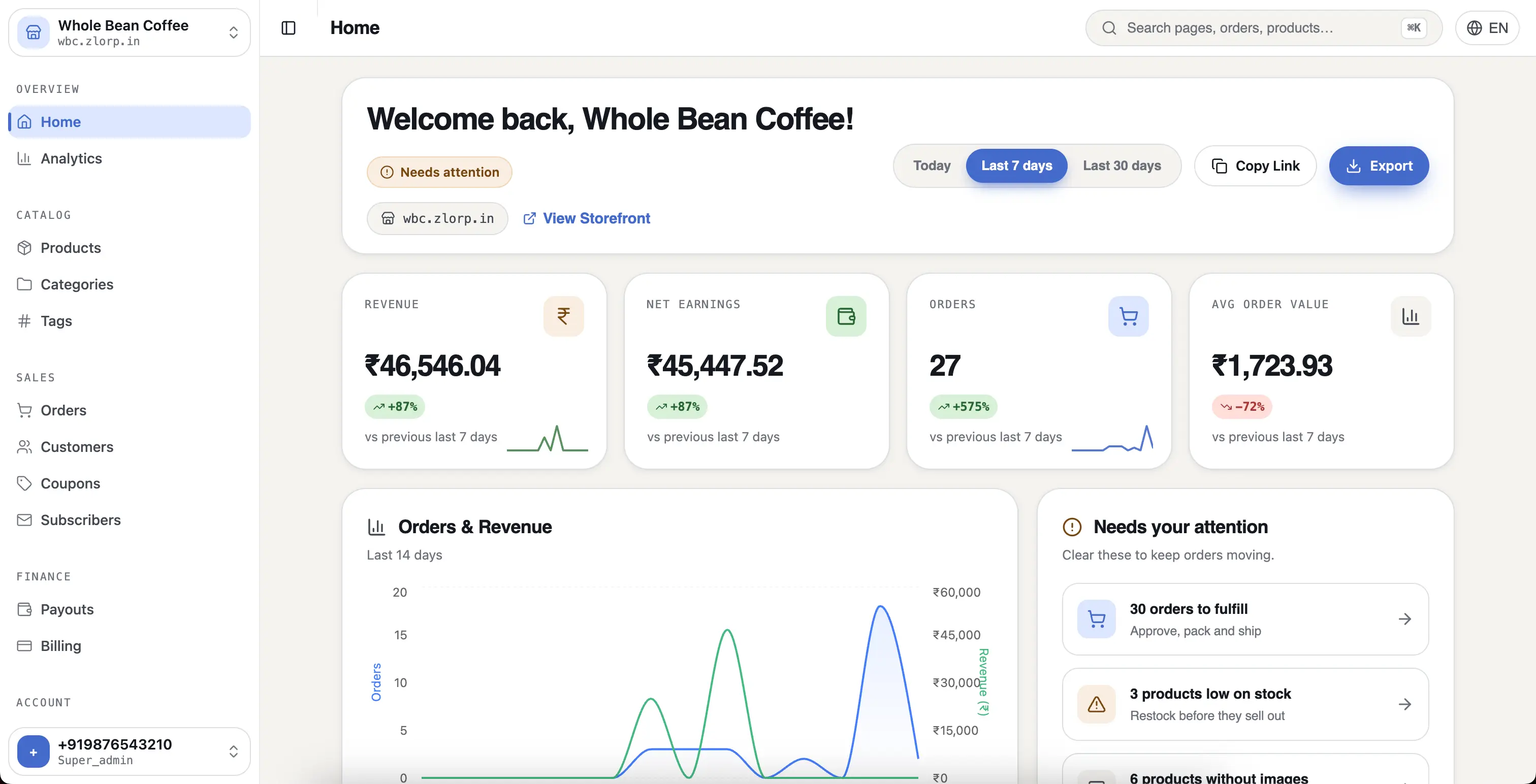Open the Tags section
The width and height of the screenshot is (1536, 784).
pyautogui.click(x=130, y=321)
